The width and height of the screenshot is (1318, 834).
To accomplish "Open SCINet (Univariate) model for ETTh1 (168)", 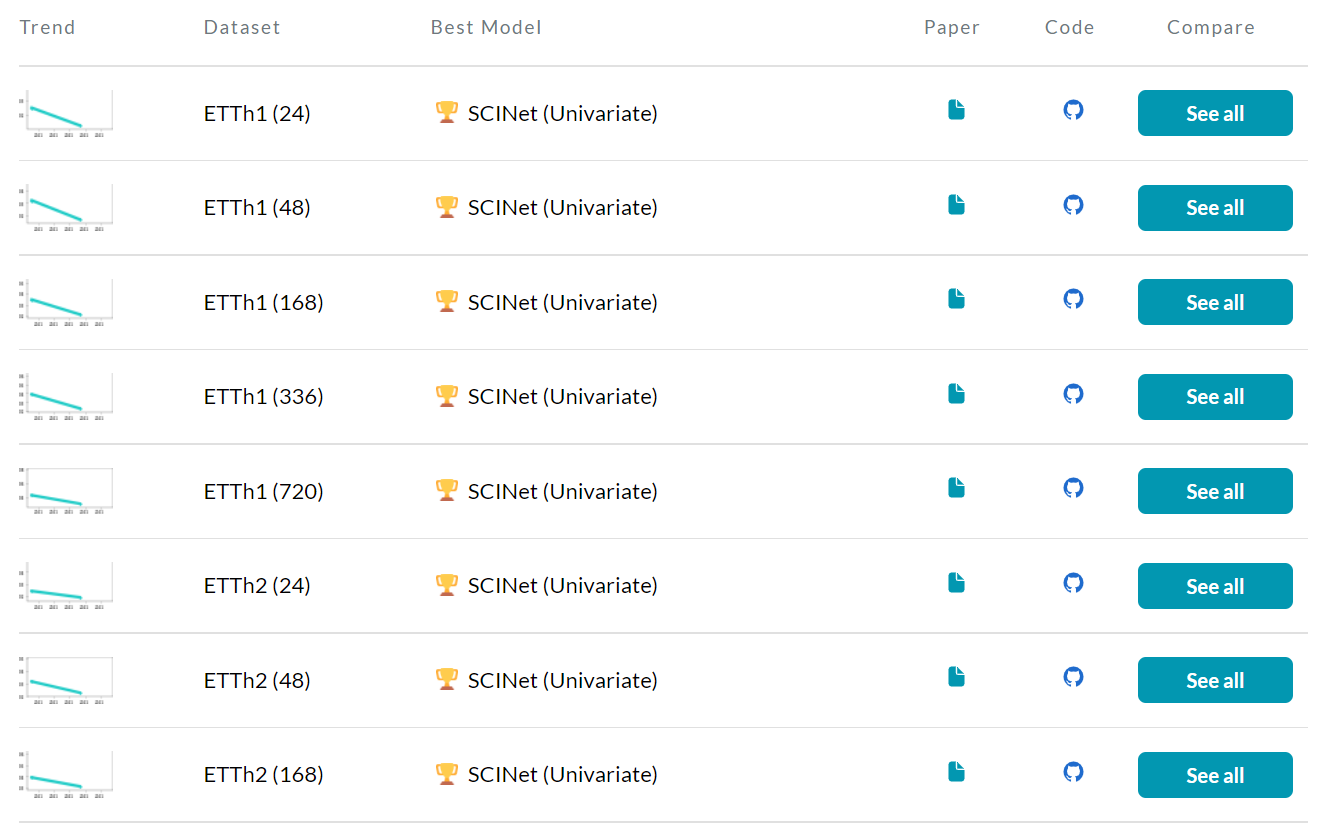I will (x=563, y=303).
